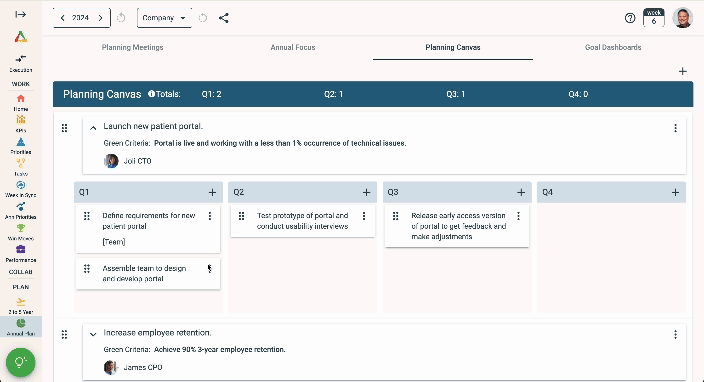Open menu on Define requirements card

coord(210,216)
